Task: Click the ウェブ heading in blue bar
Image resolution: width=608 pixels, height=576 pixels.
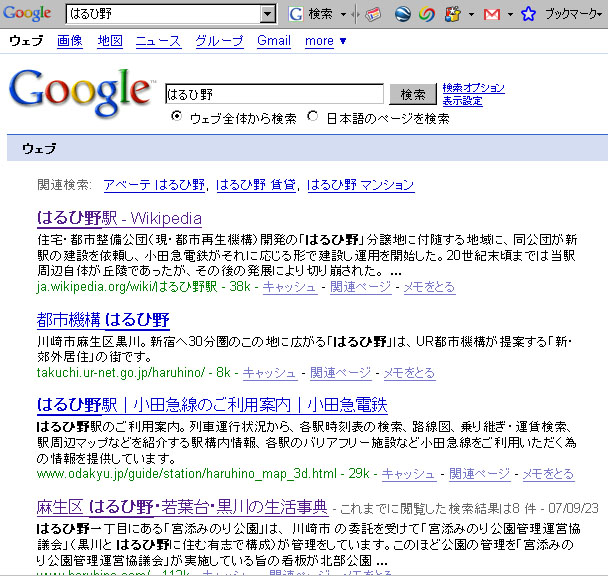Action: 39,148
